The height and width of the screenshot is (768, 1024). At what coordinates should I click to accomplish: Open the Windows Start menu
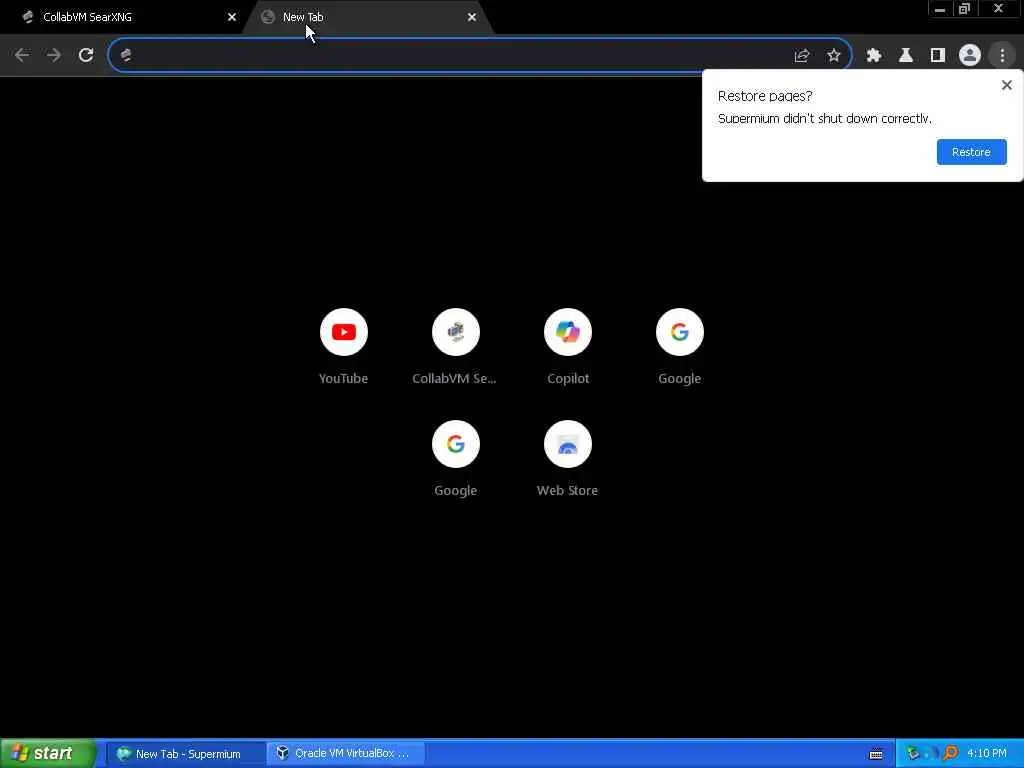[x=47, y=753]
